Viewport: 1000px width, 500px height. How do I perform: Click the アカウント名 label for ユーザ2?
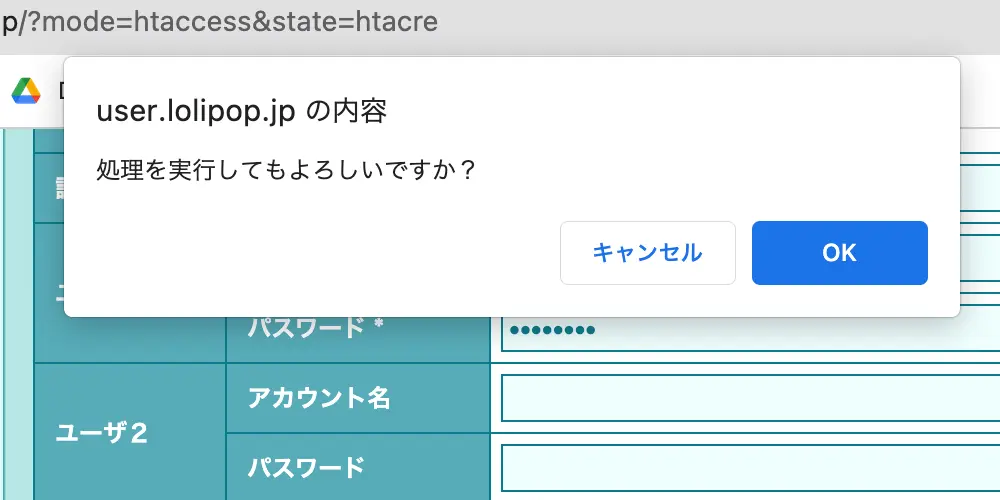[x=319, y=398]
